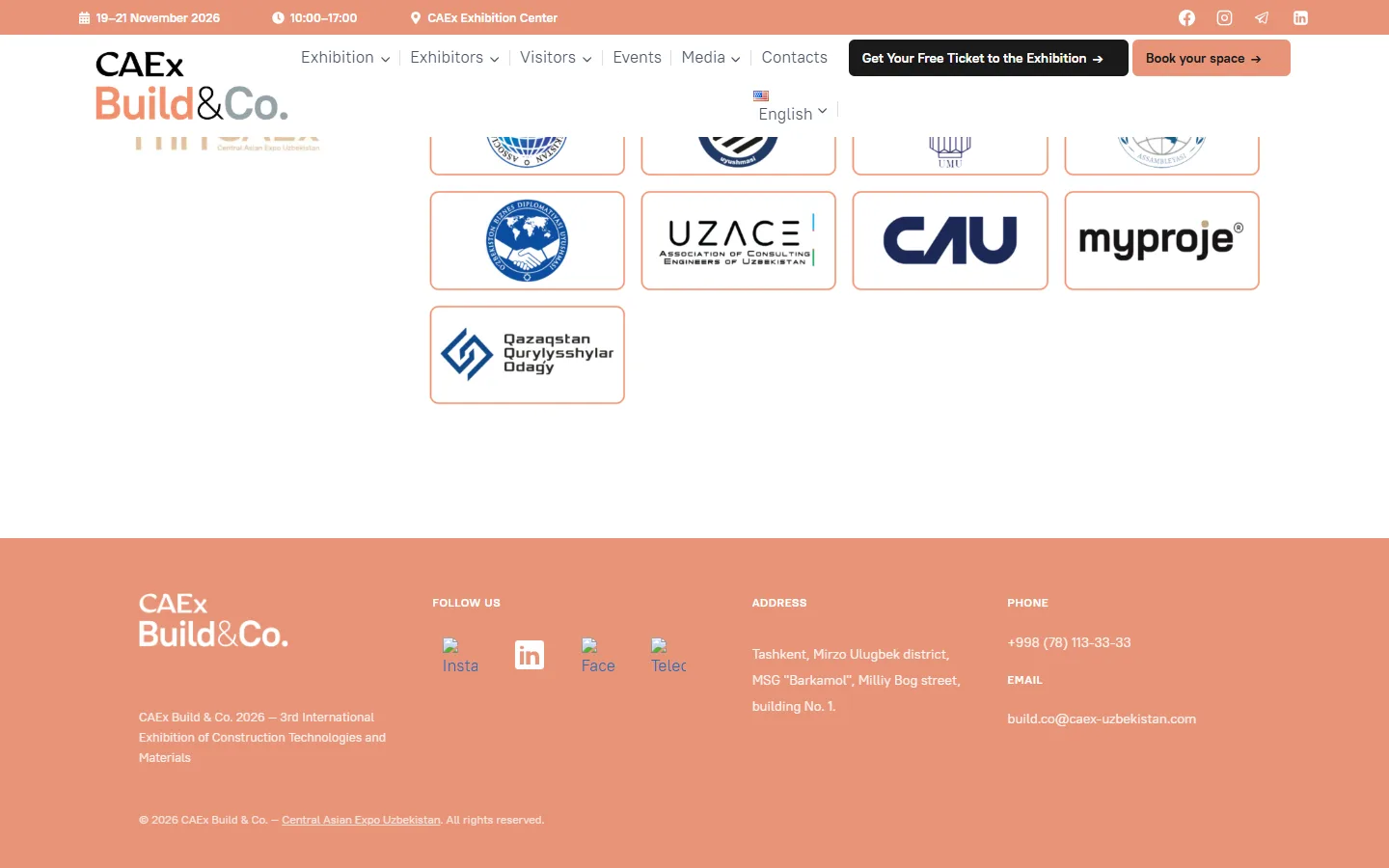
Task: Click the footer Instagram icon
Action: coord(460,656)
